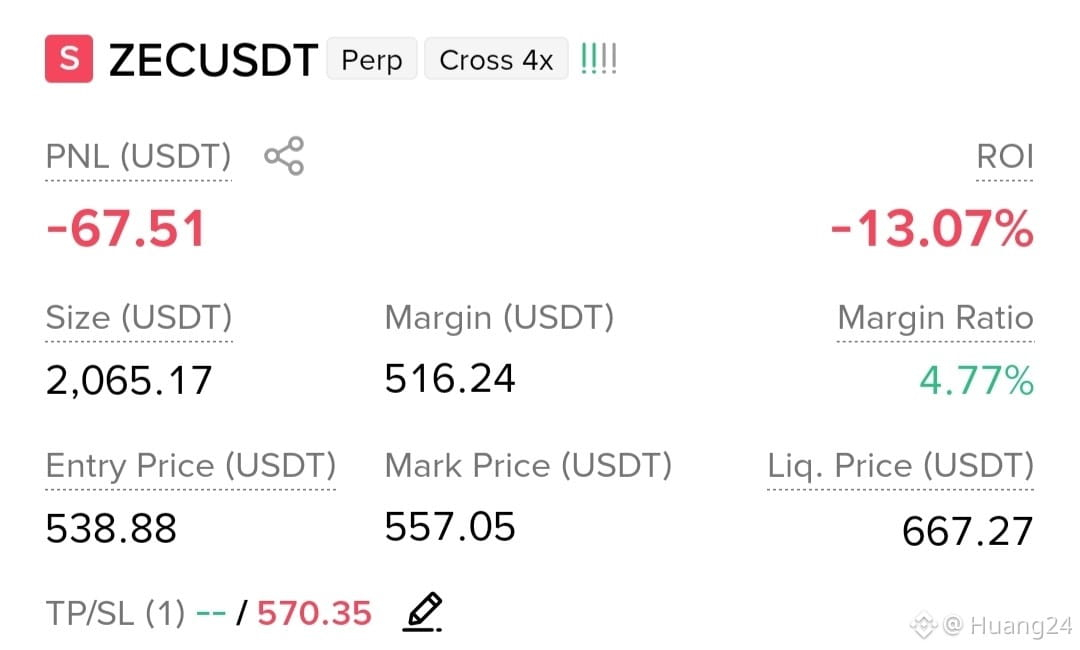Tap the Huang24 watermark logo

(923, 625)
